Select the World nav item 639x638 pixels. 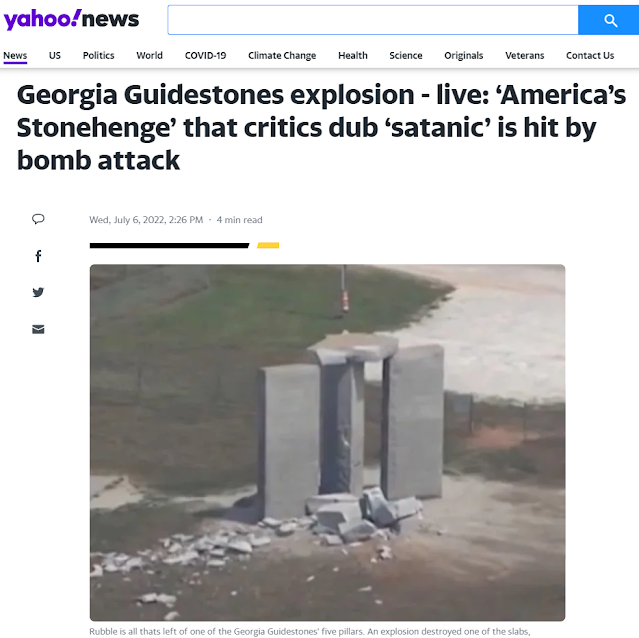pyautogui.click(x=150, y=55)
